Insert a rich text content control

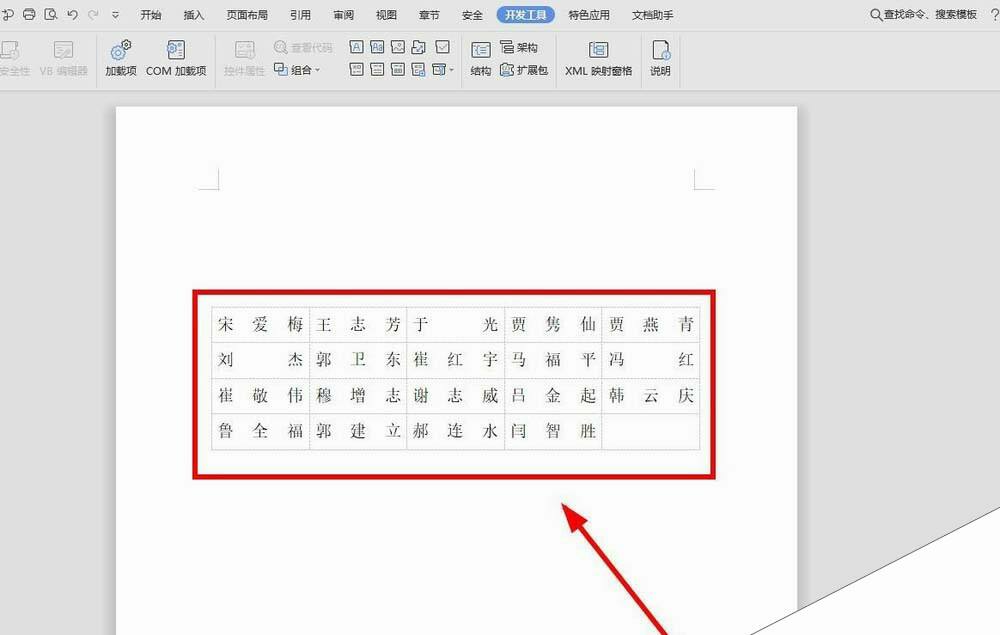(357, 47)
